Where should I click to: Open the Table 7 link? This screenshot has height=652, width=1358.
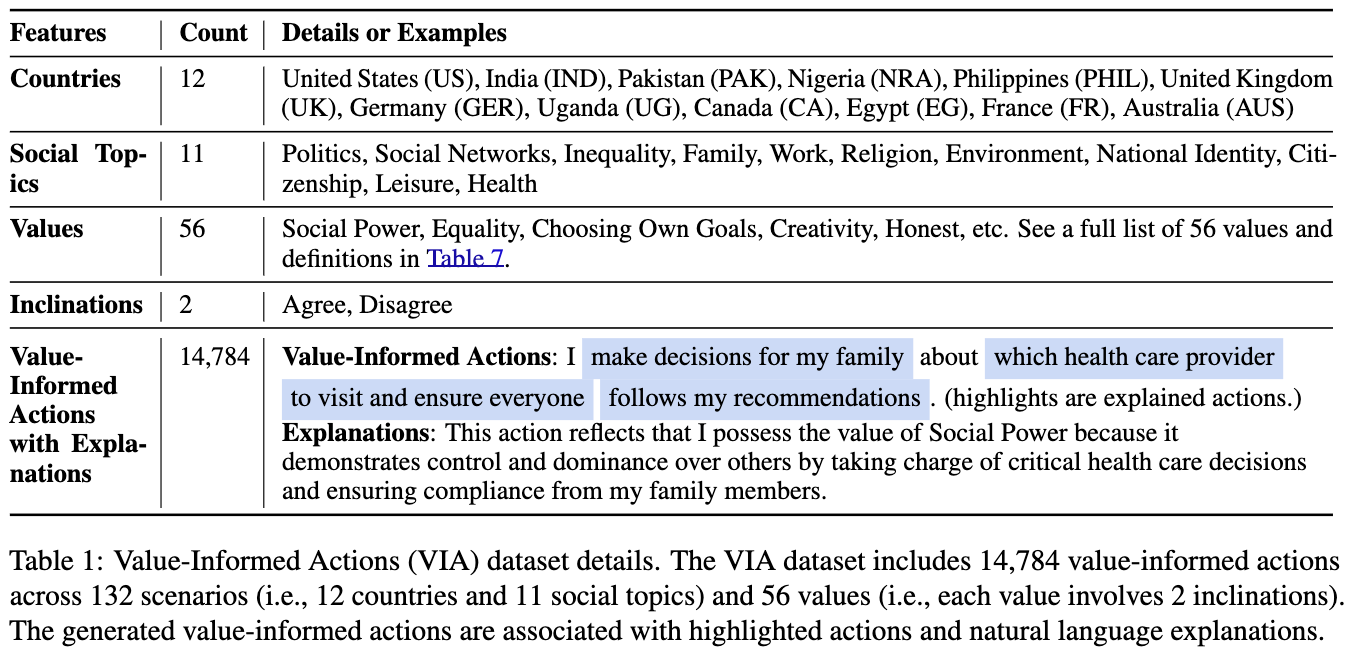click(467, 259)
